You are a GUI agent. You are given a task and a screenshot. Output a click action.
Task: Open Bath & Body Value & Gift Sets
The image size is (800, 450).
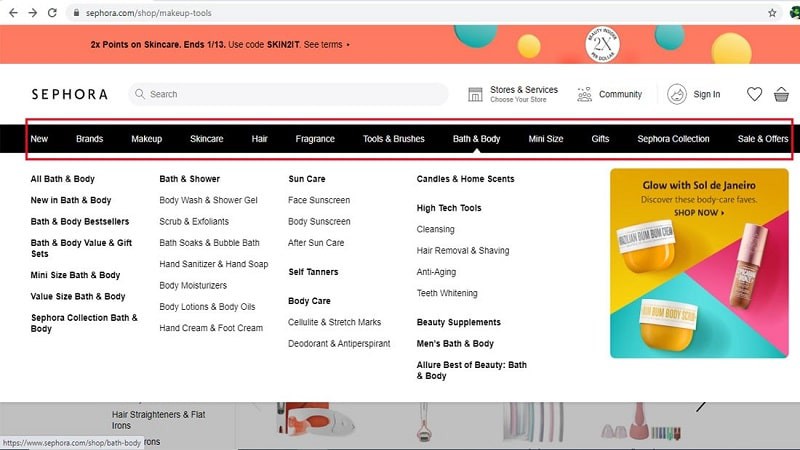(x=81, y=248)
